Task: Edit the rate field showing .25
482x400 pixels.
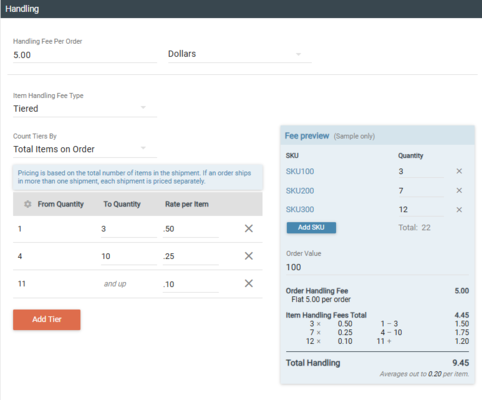Action: [191, 256]
